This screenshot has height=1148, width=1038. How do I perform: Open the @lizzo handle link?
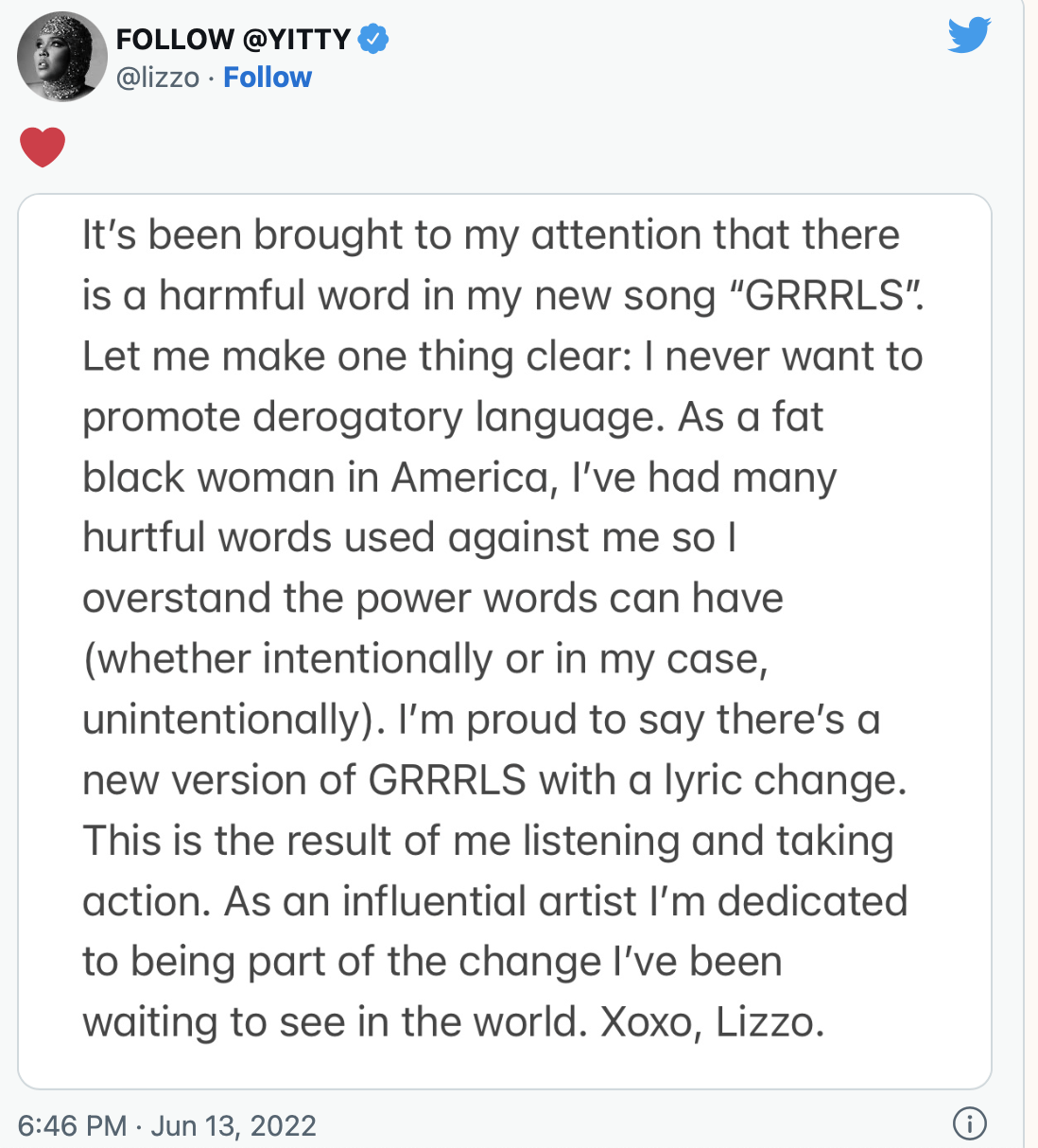click(158, 78)
